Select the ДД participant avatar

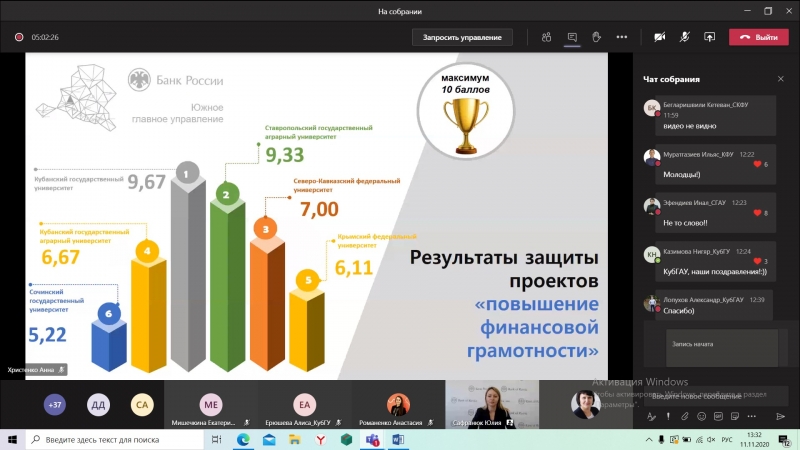coord(98,405)
